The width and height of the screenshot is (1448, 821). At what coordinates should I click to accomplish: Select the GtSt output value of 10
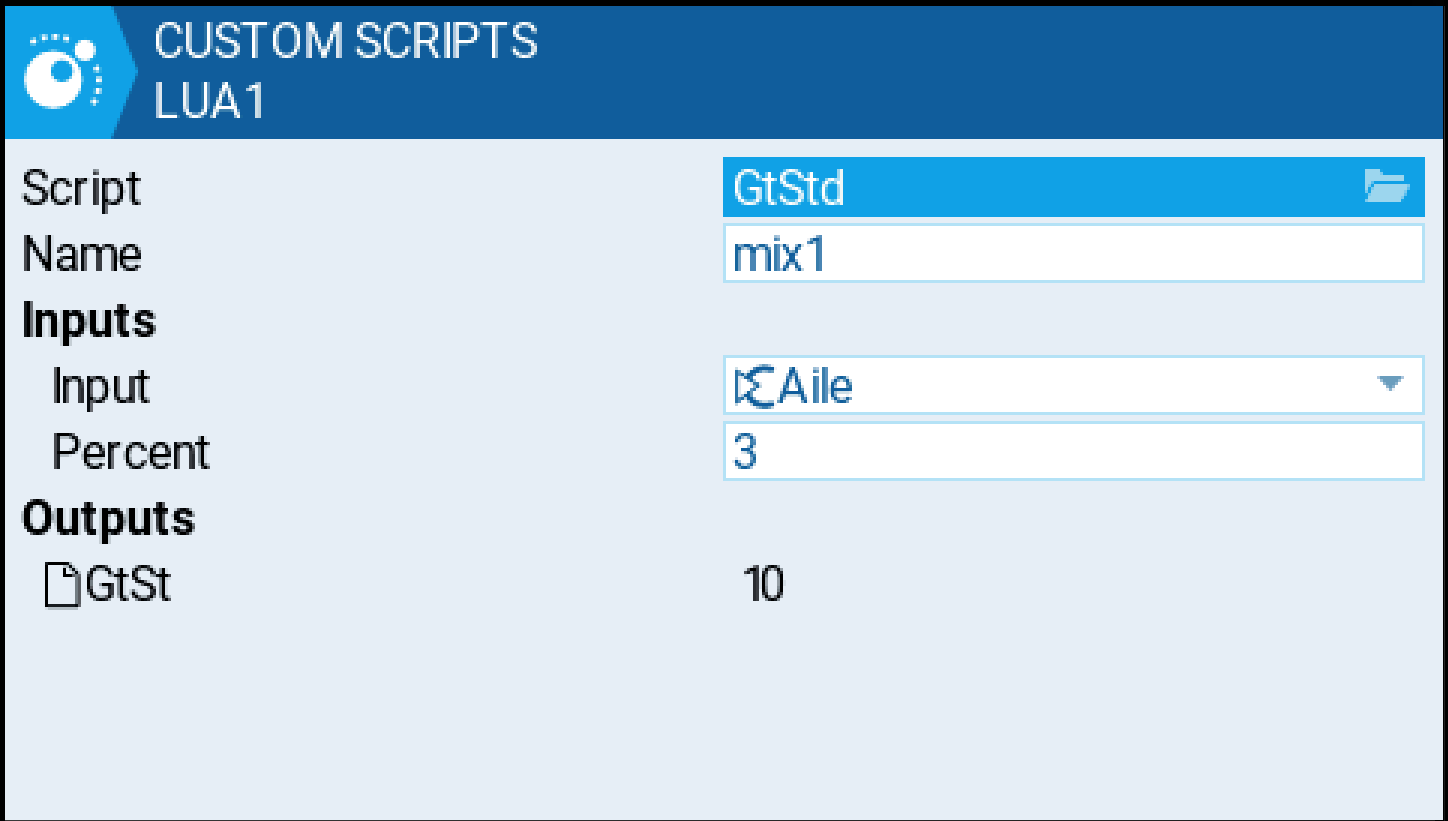766,584
